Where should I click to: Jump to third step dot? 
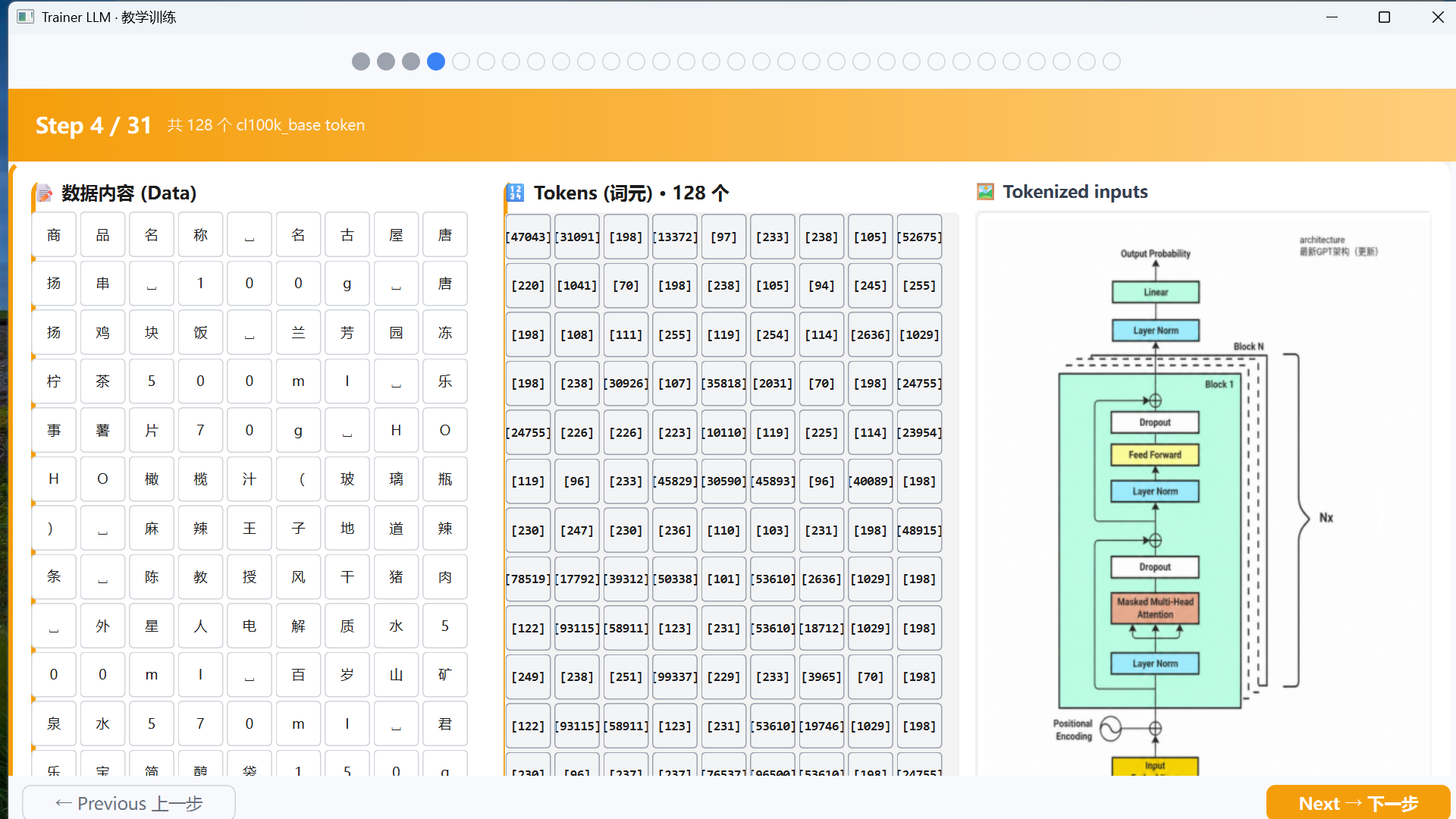[x=411, y=61]
